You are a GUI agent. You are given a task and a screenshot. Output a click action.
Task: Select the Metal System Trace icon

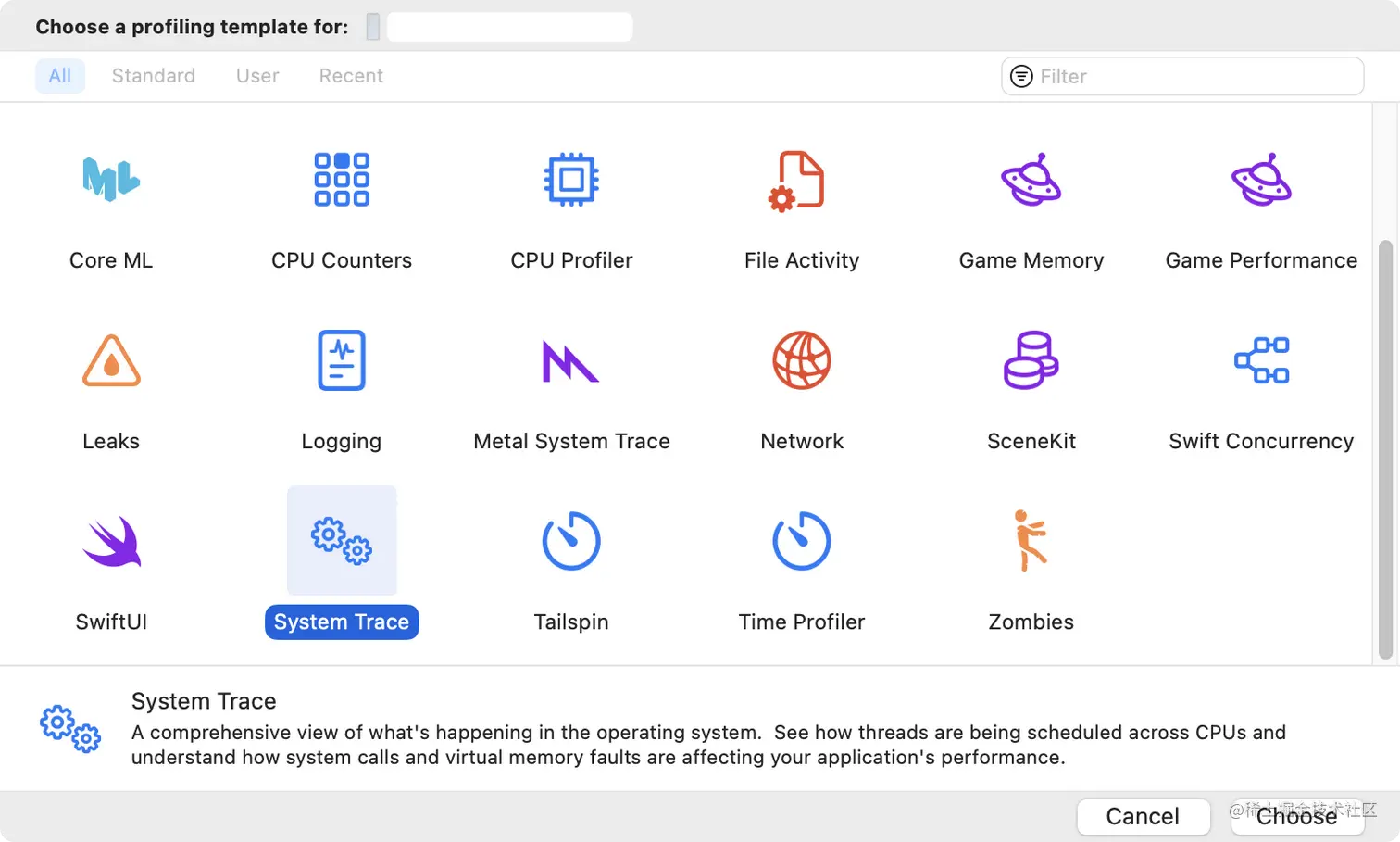(570, 361)
